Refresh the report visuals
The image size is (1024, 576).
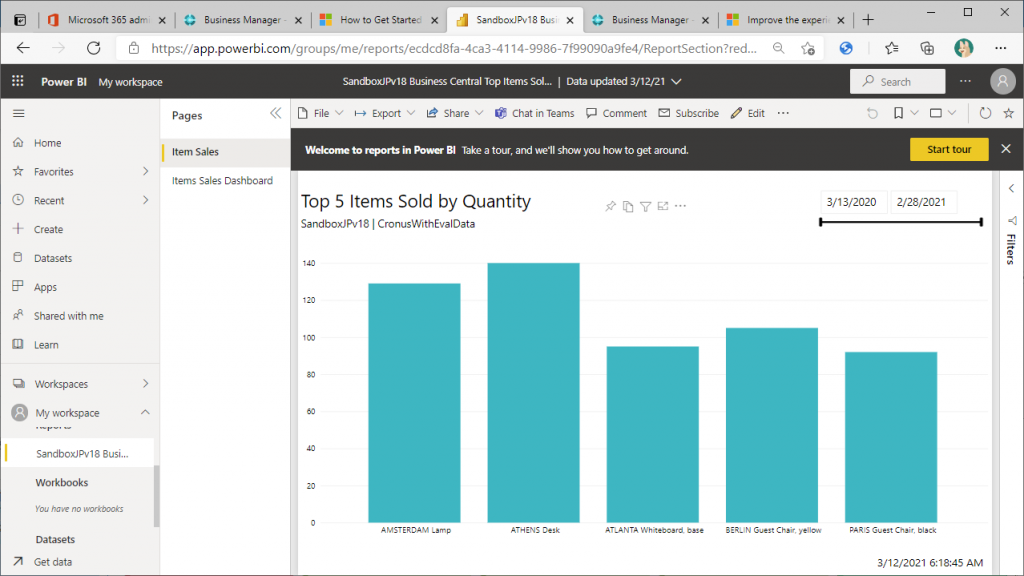985,113
